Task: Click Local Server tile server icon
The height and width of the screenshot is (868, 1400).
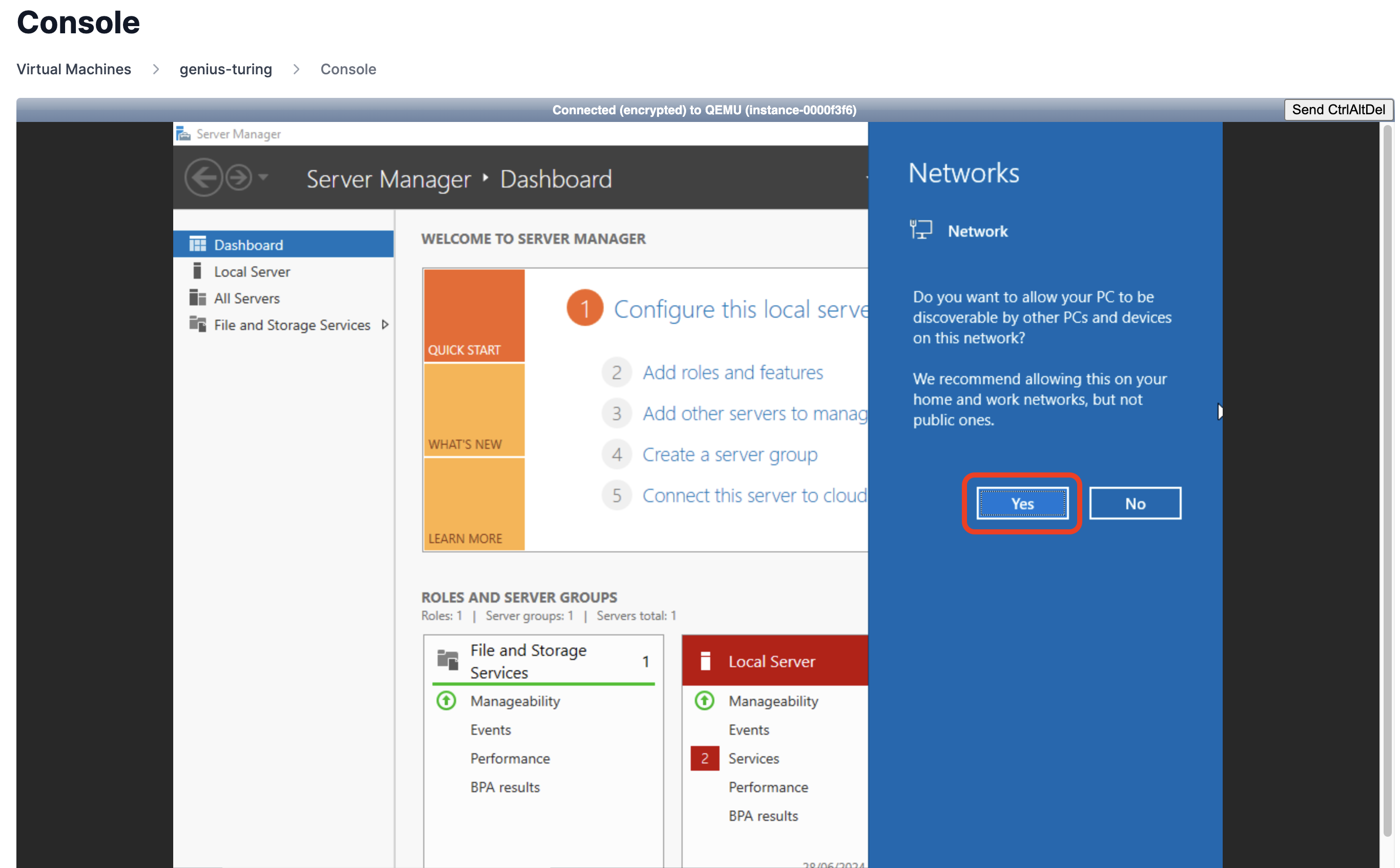Action: tap(706, 661)
